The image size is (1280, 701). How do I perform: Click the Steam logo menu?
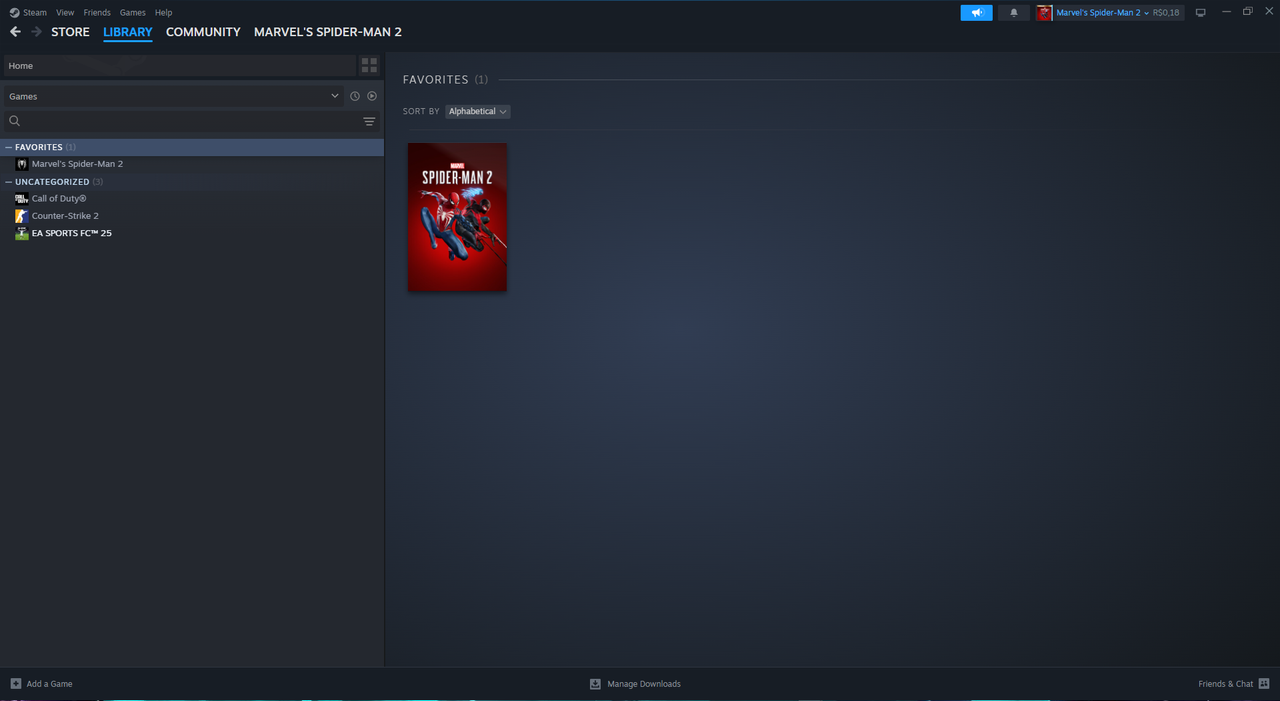(28, 13)
